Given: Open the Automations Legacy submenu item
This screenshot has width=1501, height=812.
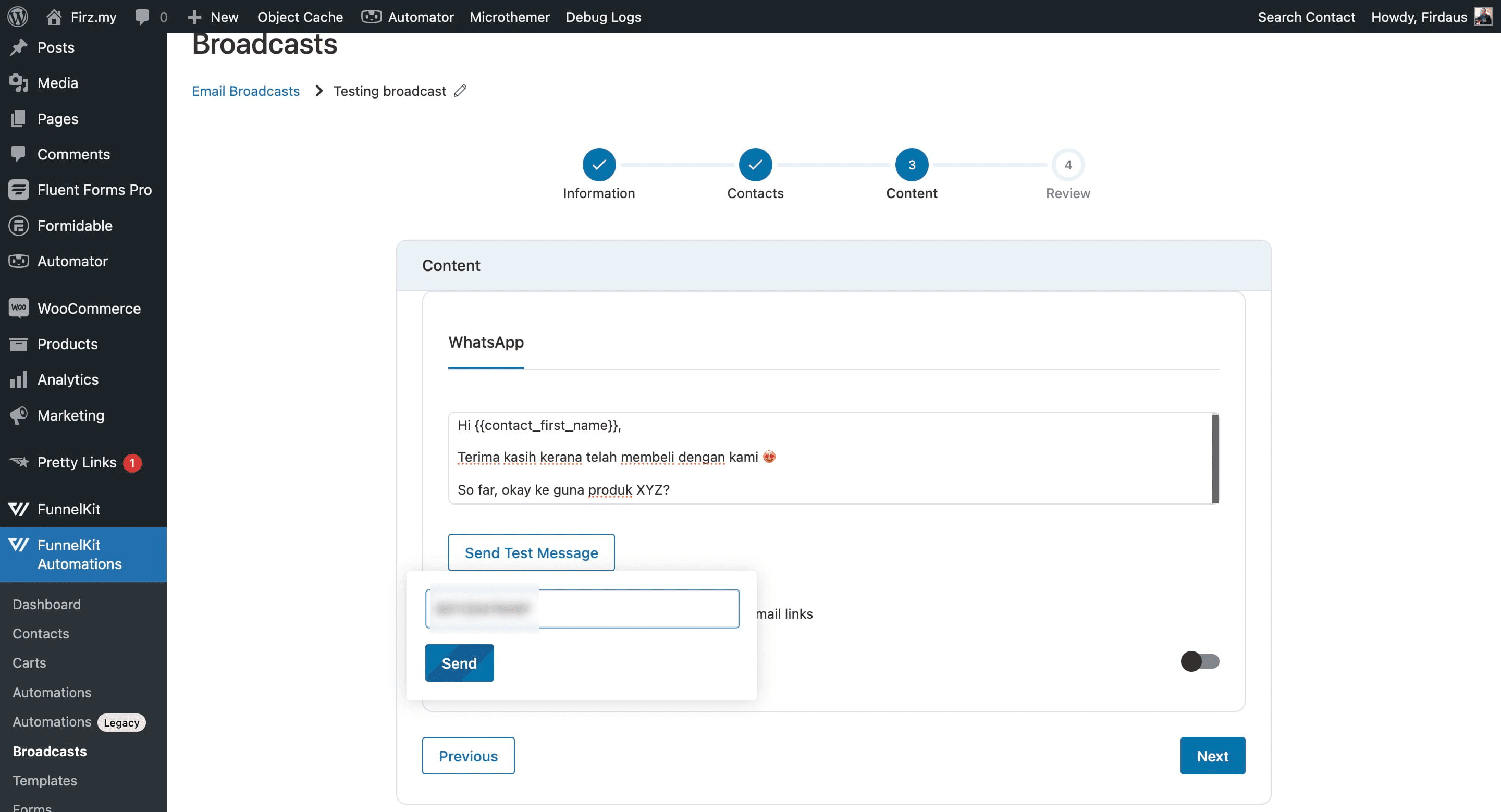Looking at the screenshot, I should (79, 722).
